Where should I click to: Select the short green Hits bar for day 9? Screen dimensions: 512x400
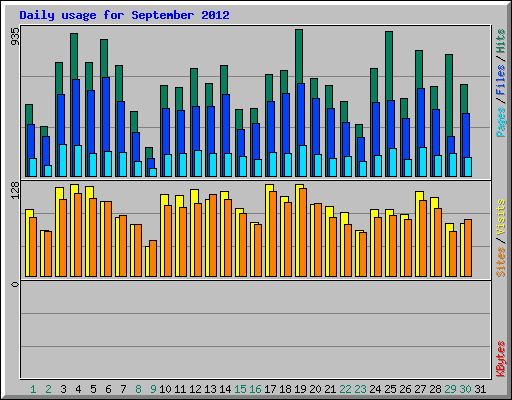(x=149, y=153)
